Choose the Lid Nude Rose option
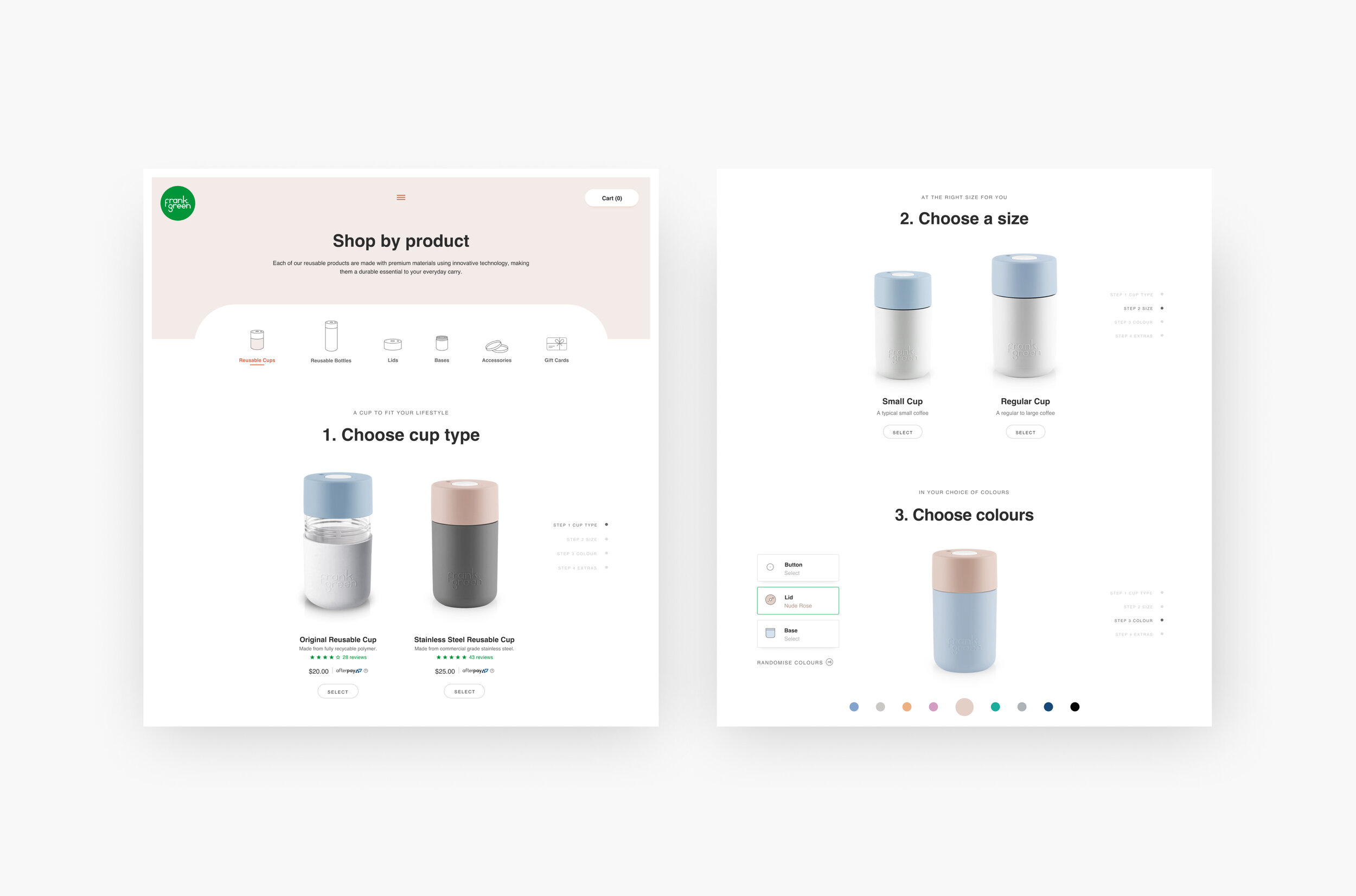Screen dimensions: 1356x896 (798, 600)
